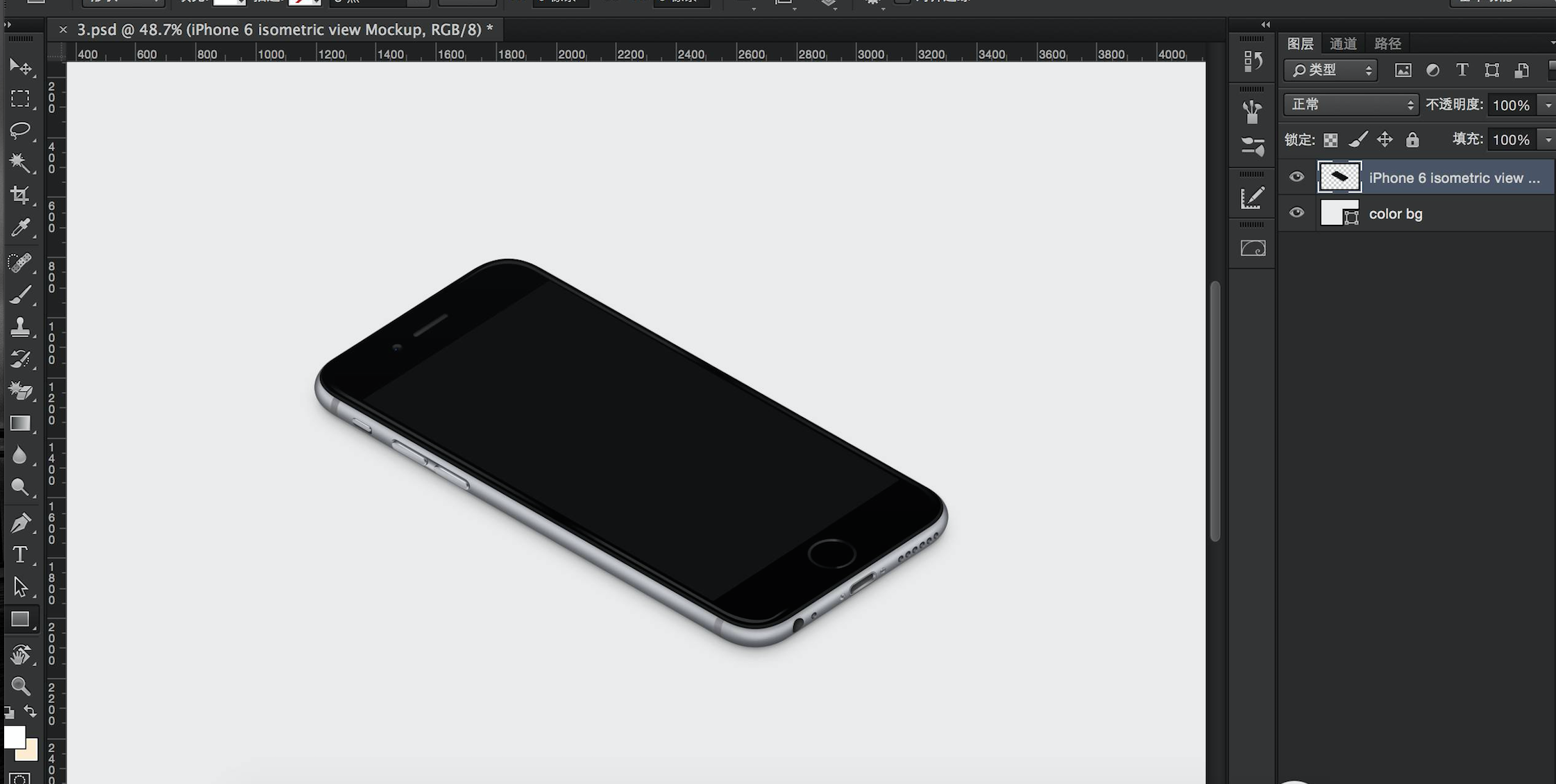Select the Move tool
The height and width of the screenshot is (784, 1556).
point(20,67)
